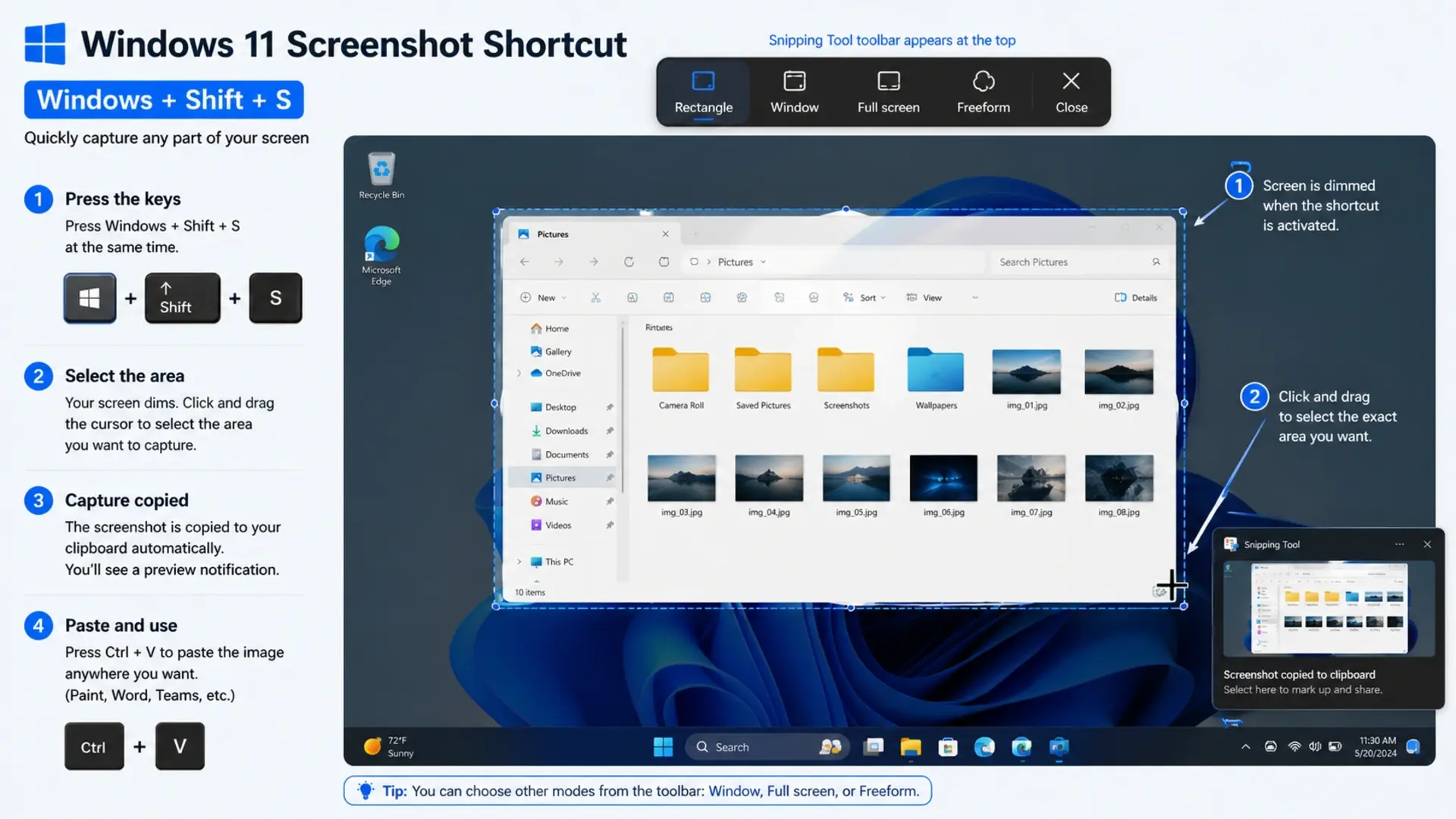Expand the OneDrive tree node
1456x819 pixels.
[x=519, y=373]
